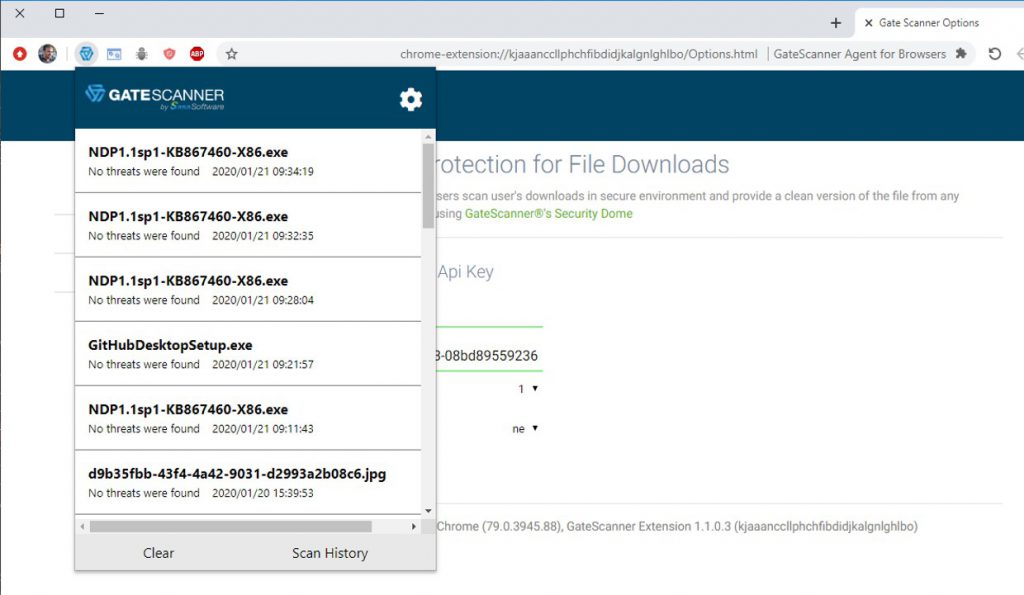This screenshot has height=595, width=1024.
Task: Click the horizontal scrollbar thumb in popup
Action: click(231, 526)
